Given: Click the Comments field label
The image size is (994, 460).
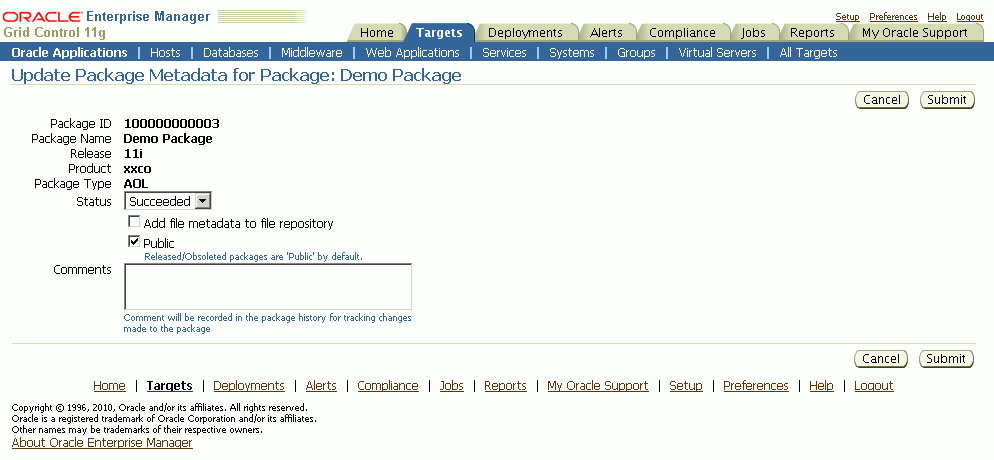Looking at the screenshot, I should (x=82, y=270).
